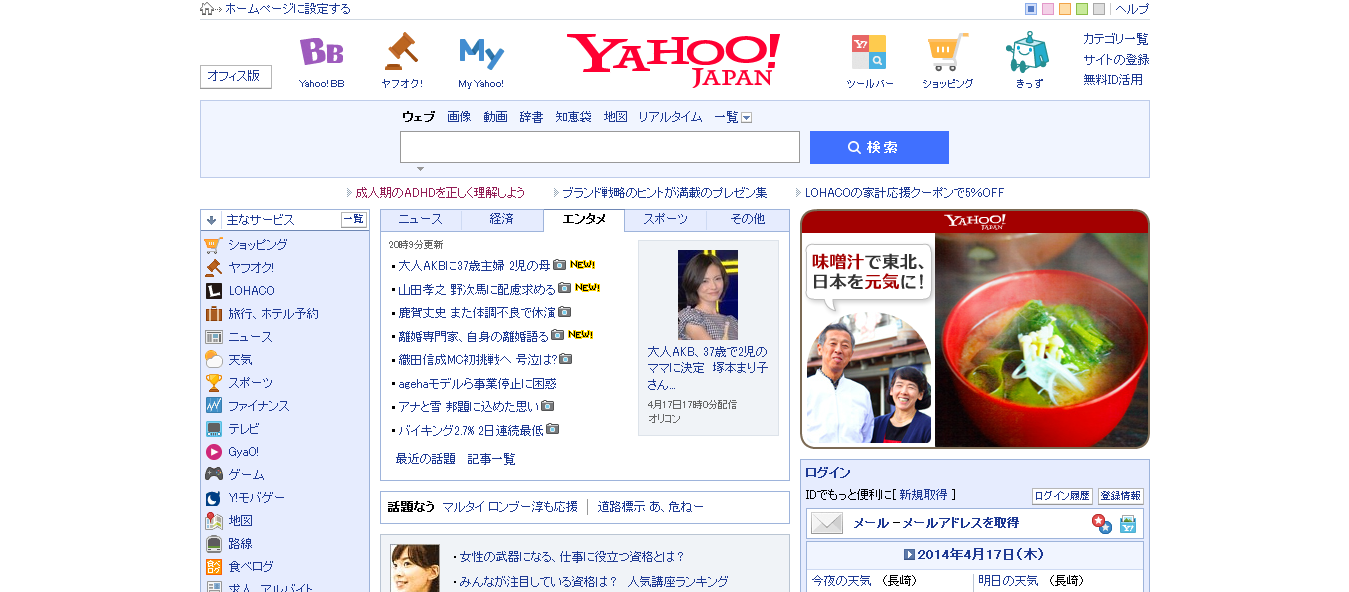1349x592 pixels.
Task: Click the 一覧 button in 主なサービス header
Action: [x=354, y=220]
